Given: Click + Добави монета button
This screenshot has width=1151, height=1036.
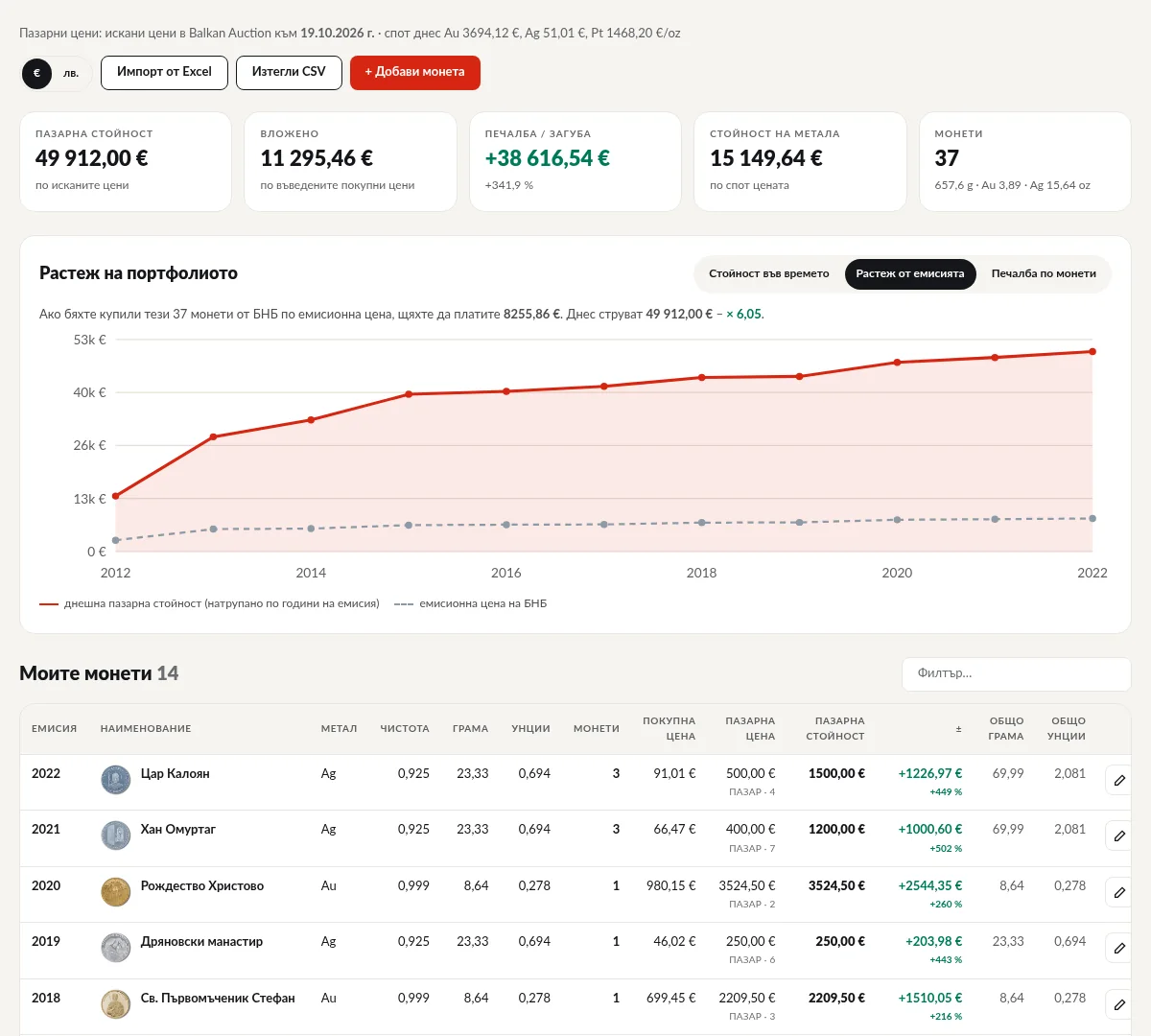Looking at the screenshot, I should click(414, 72).
